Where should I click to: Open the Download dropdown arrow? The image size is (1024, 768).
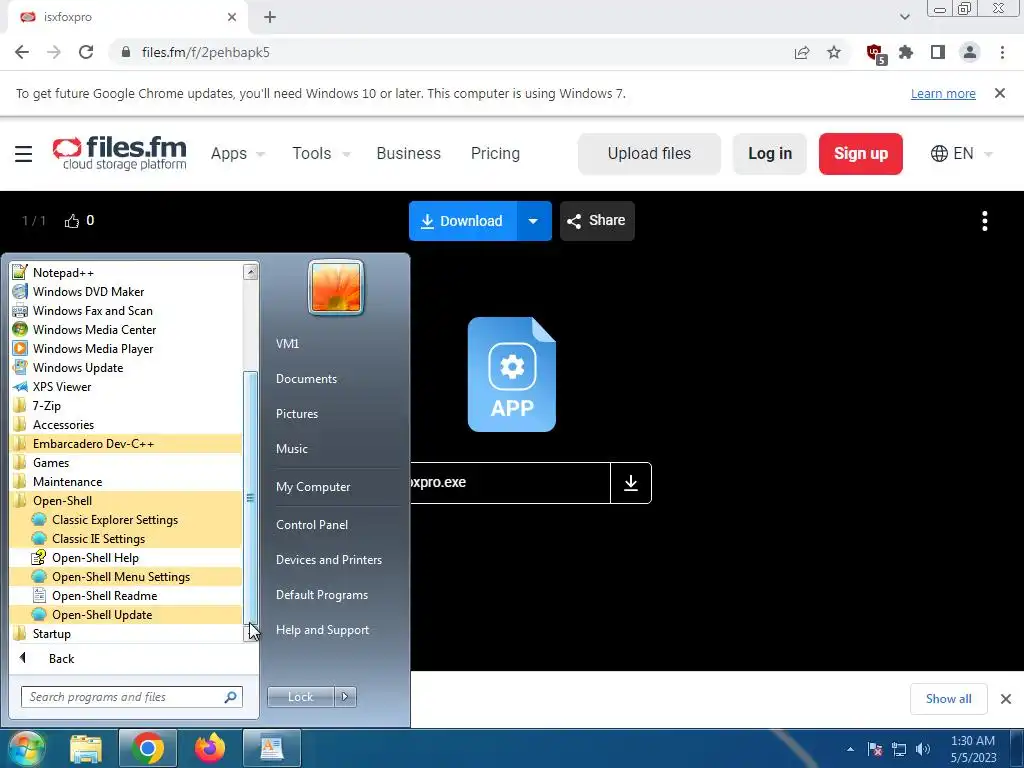click(534, 221)
